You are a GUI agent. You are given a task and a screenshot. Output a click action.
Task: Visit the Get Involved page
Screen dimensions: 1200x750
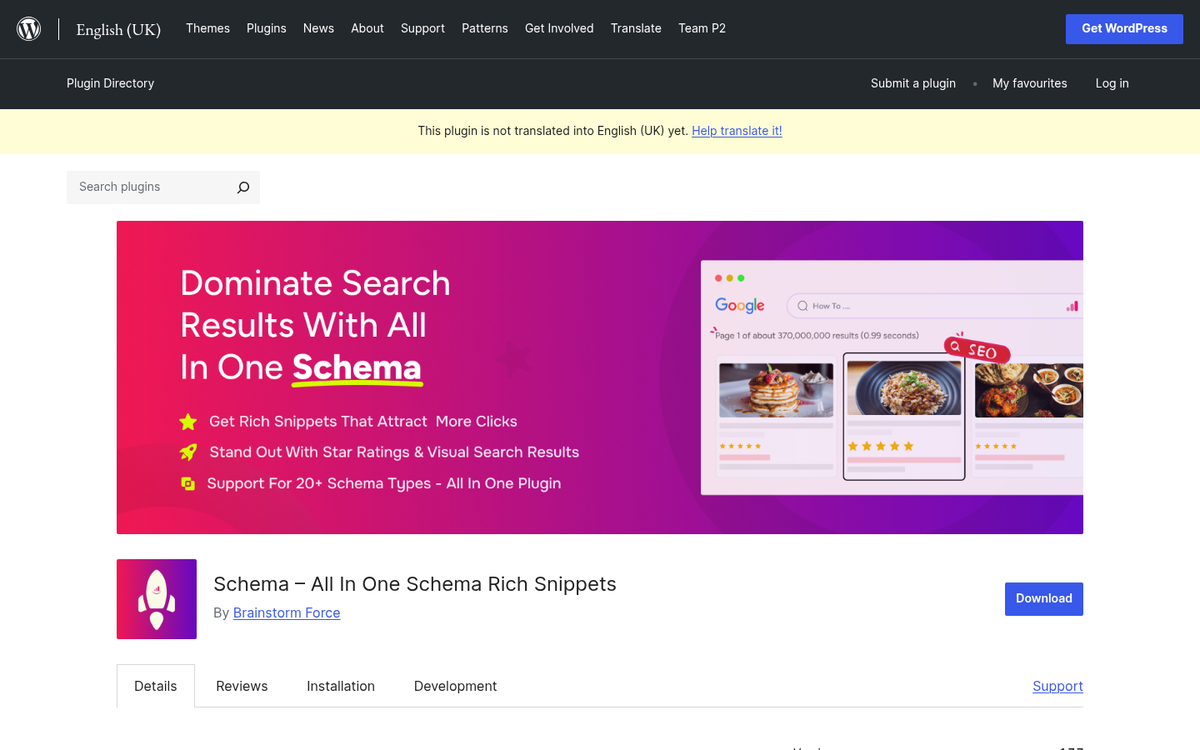(x=559, y=28)
